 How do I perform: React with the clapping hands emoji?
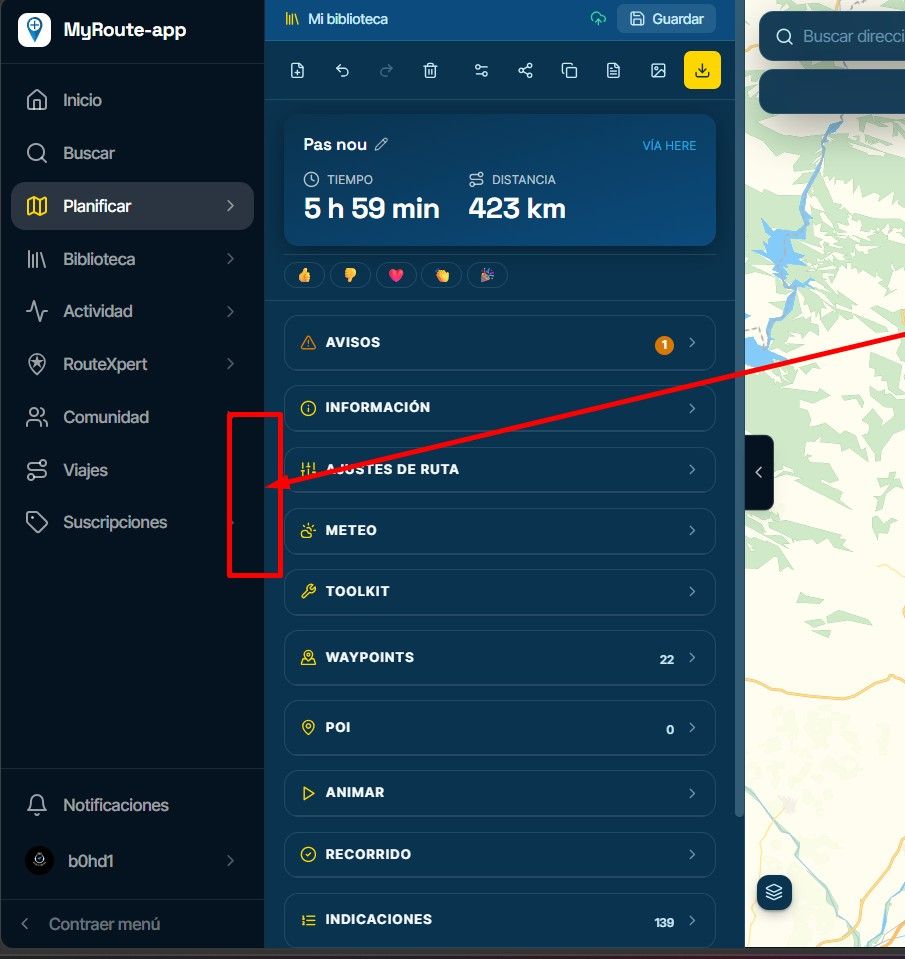(441, 275)
